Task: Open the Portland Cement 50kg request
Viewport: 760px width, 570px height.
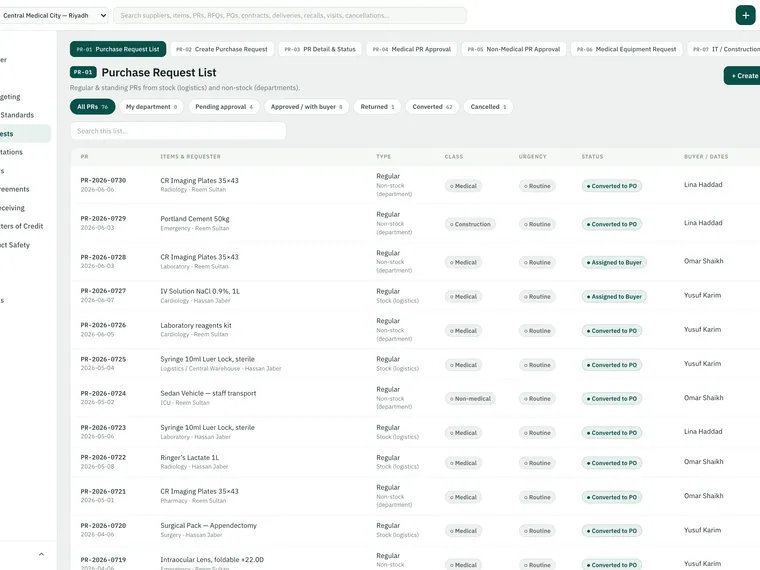Action: pyautogui.click(x=195, y=219)
